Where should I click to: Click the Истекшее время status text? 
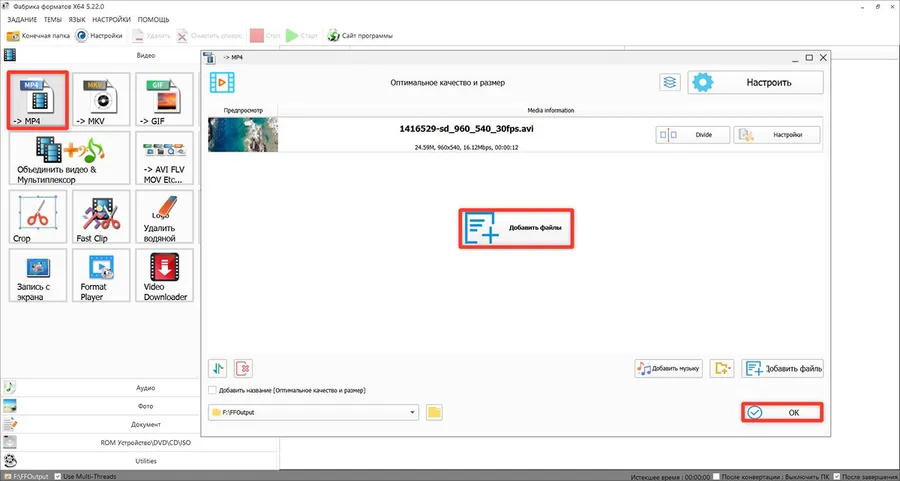tap(670, 477)
